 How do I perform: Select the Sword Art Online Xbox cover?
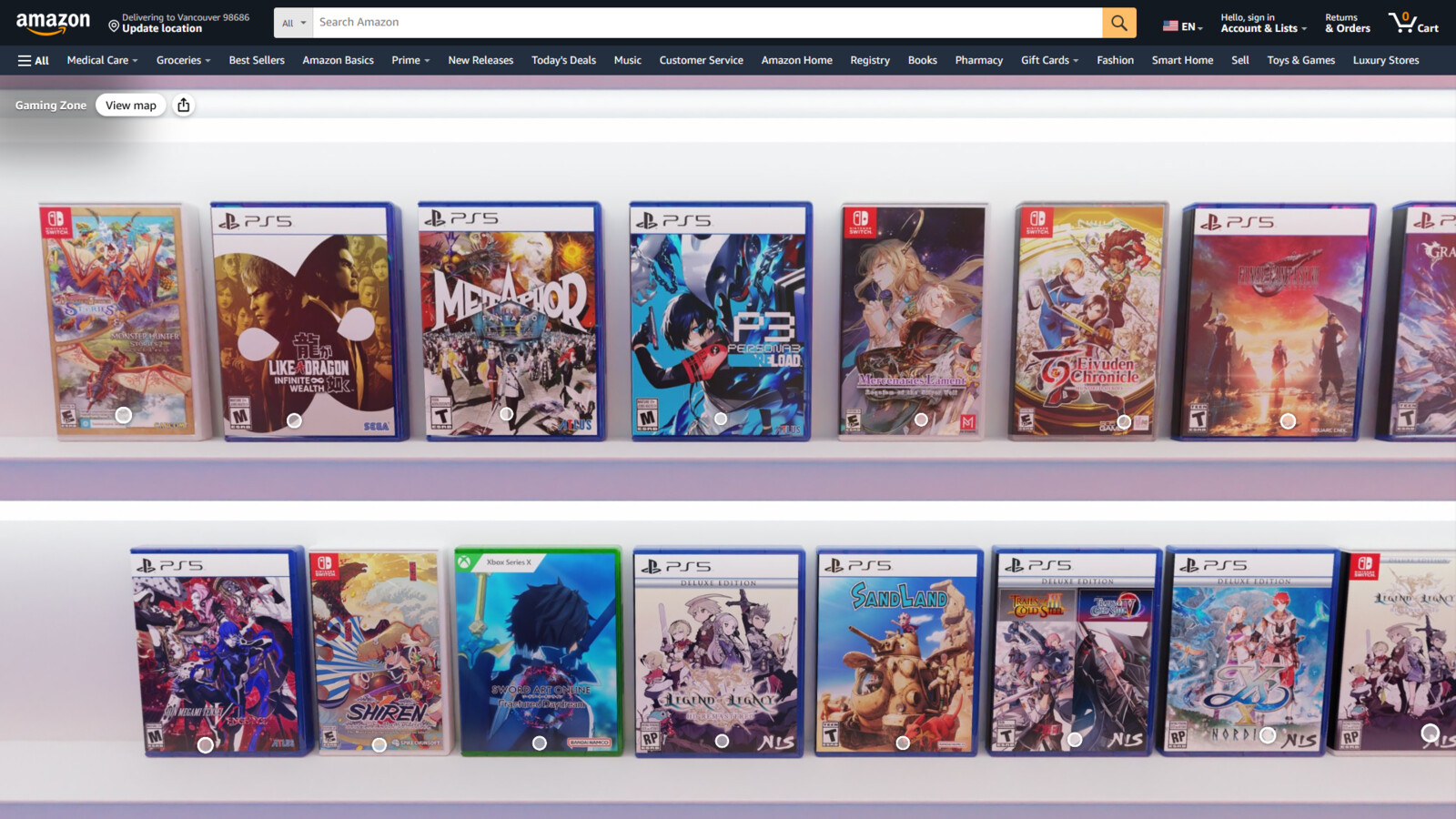(538, 652)
